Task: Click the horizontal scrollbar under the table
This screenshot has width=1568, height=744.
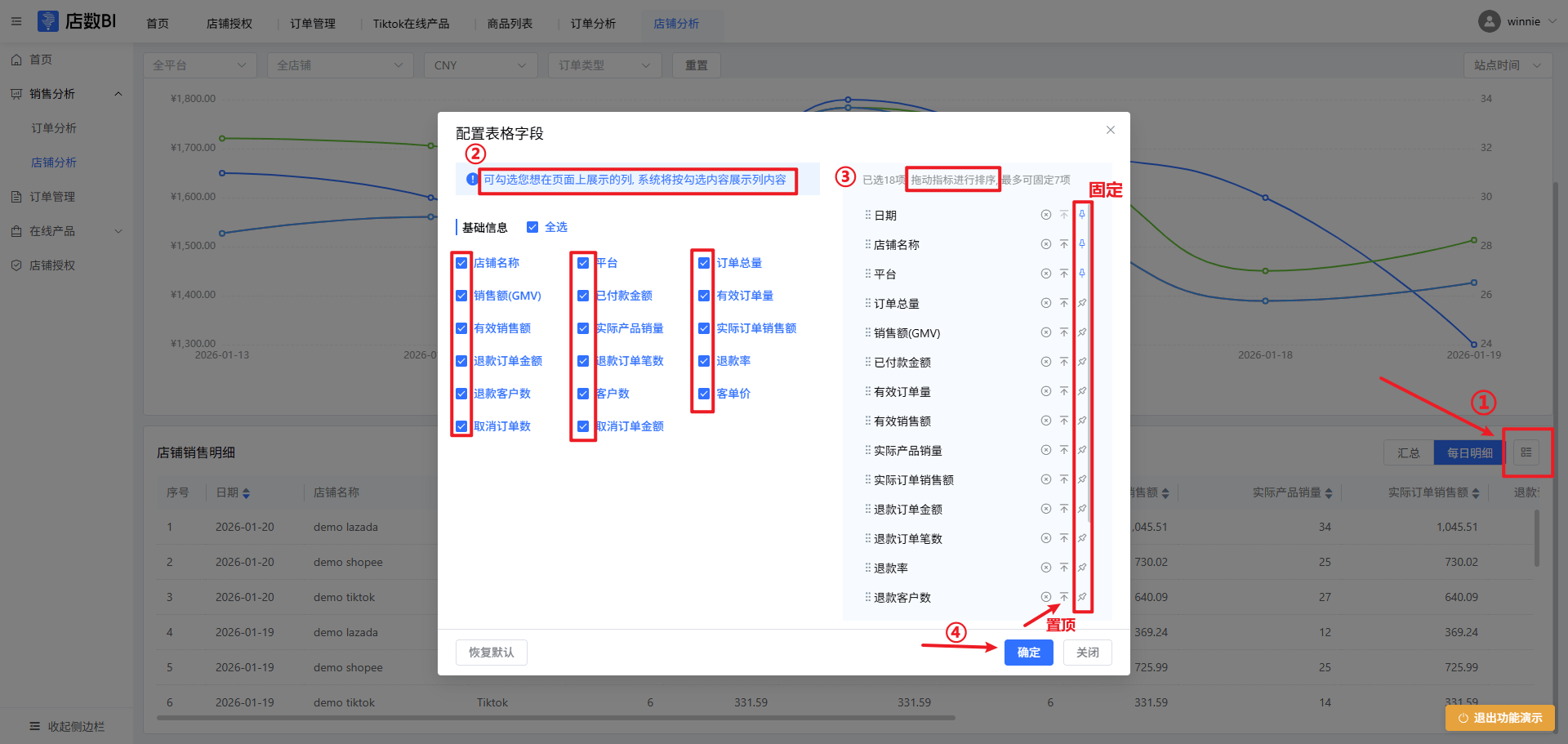Action: tap(555, 719)
